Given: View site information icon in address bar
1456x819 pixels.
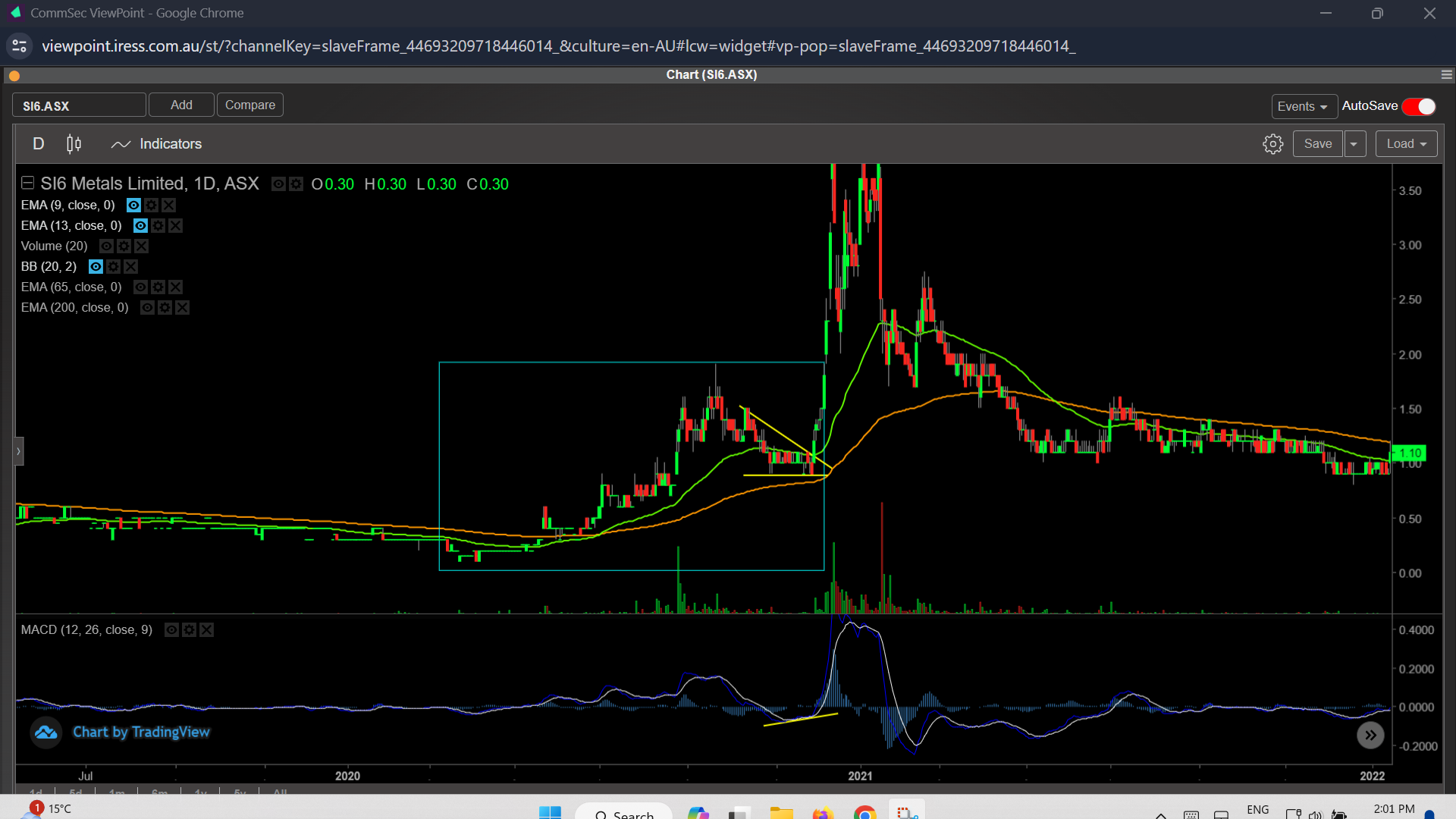Looking at the screenshot, I should click(x=20, y=46).
